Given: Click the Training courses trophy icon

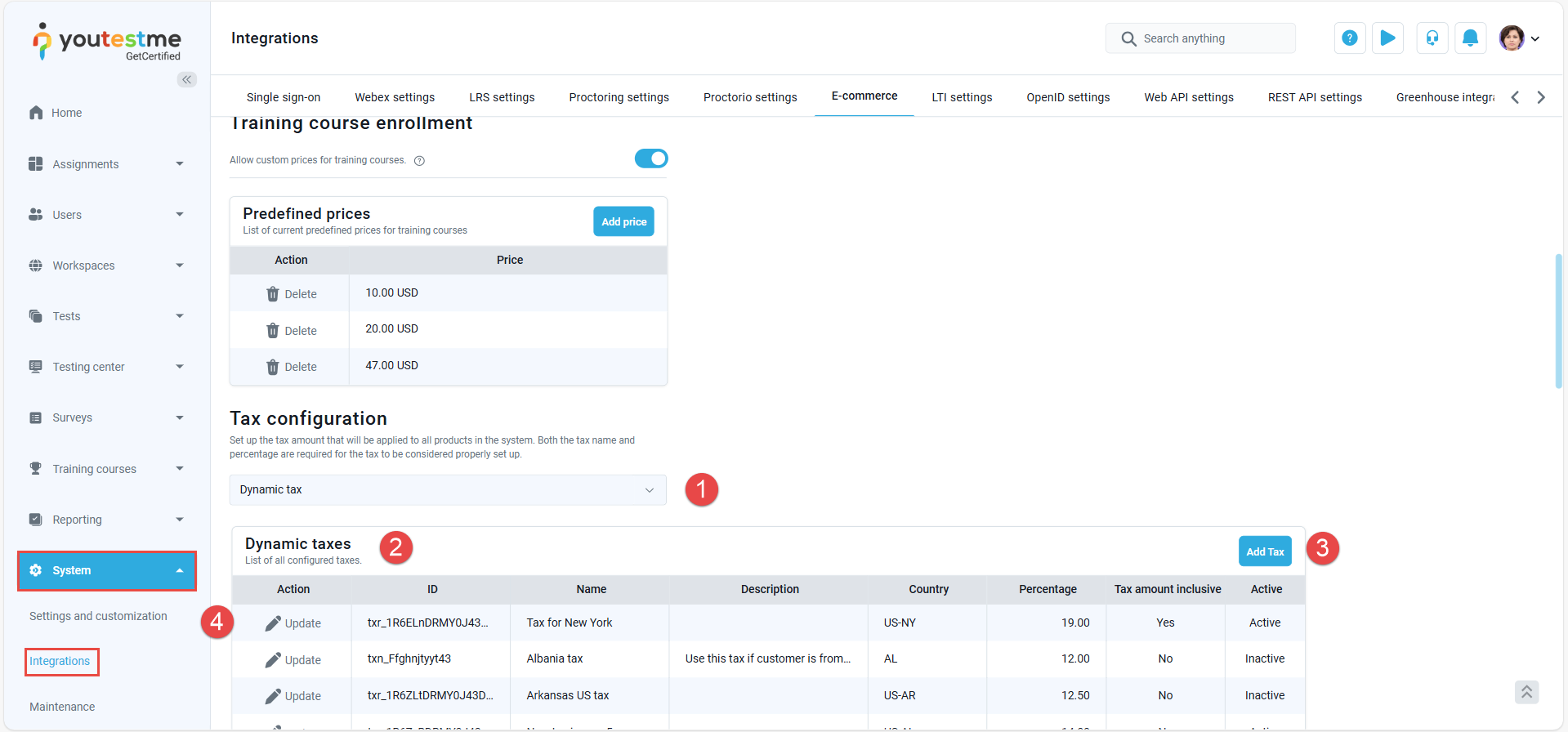Looking at the screenshot, I should tap(36, 468).
